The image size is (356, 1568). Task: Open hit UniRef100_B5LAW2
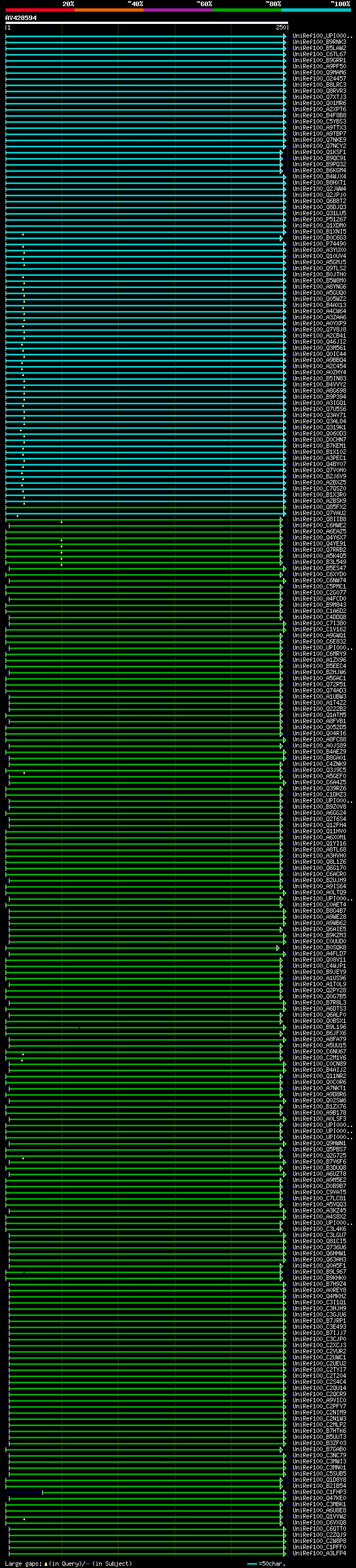(x=319, y=49)
